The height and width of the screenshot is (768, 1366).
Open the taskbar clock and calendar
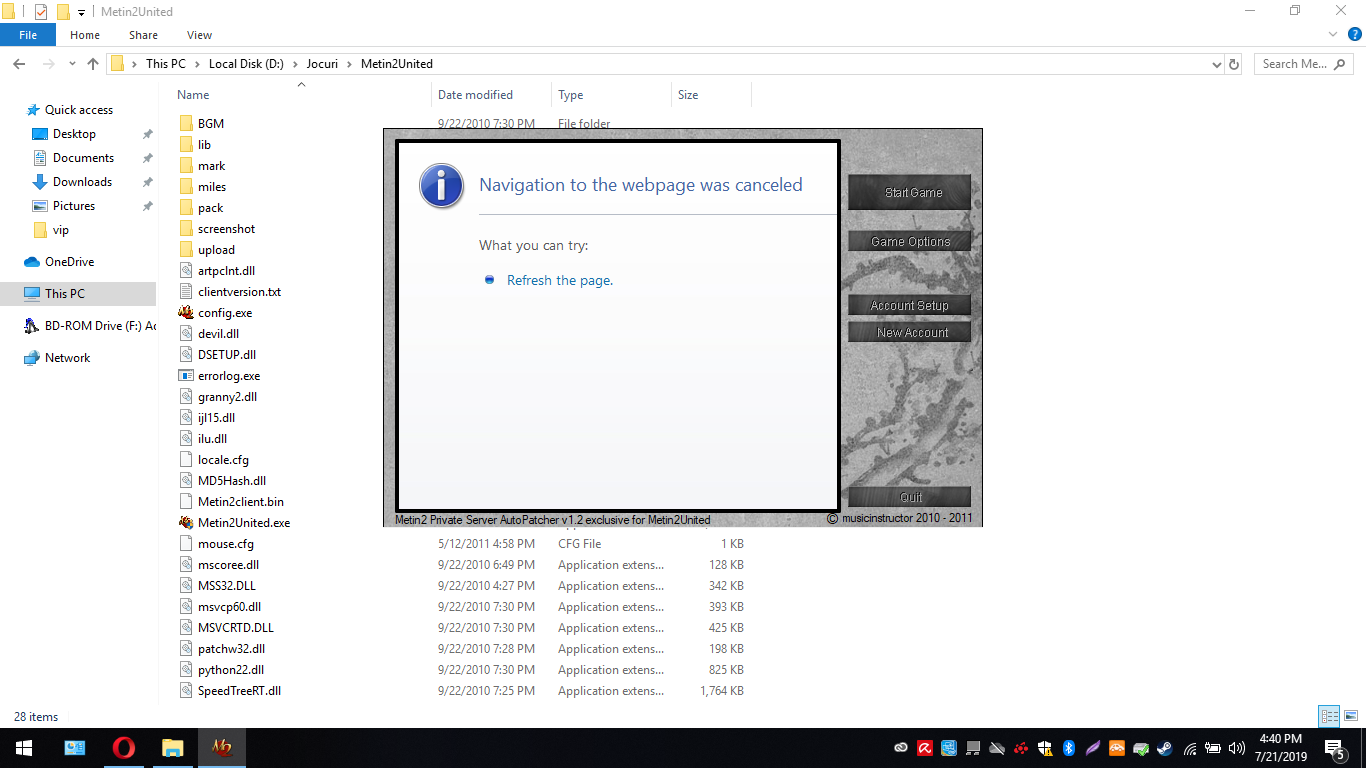[x=1280, y=748]
